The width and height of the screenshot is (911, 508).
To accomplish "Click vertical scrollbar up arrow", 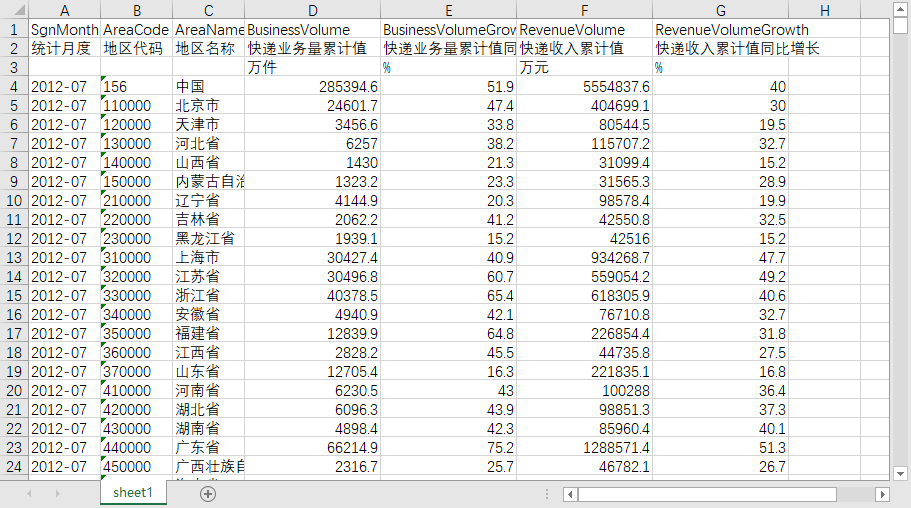I will [x=901, y=9].
